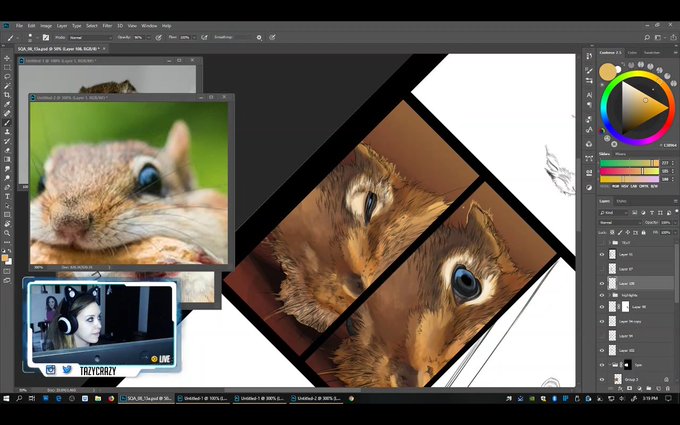Select the Gradient tool
This screenshot has width=680, height=425.
pyautogui.click(x=7, y=159)
